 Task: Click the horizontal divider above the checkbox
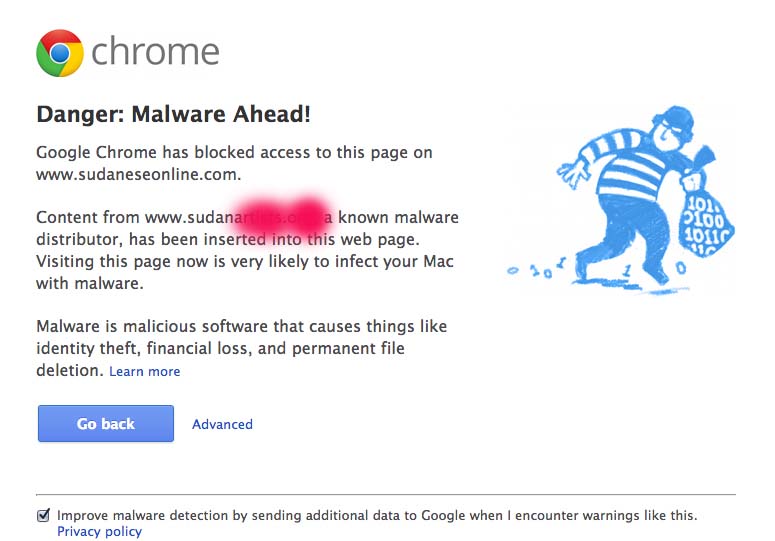click(x=386, y=494)
